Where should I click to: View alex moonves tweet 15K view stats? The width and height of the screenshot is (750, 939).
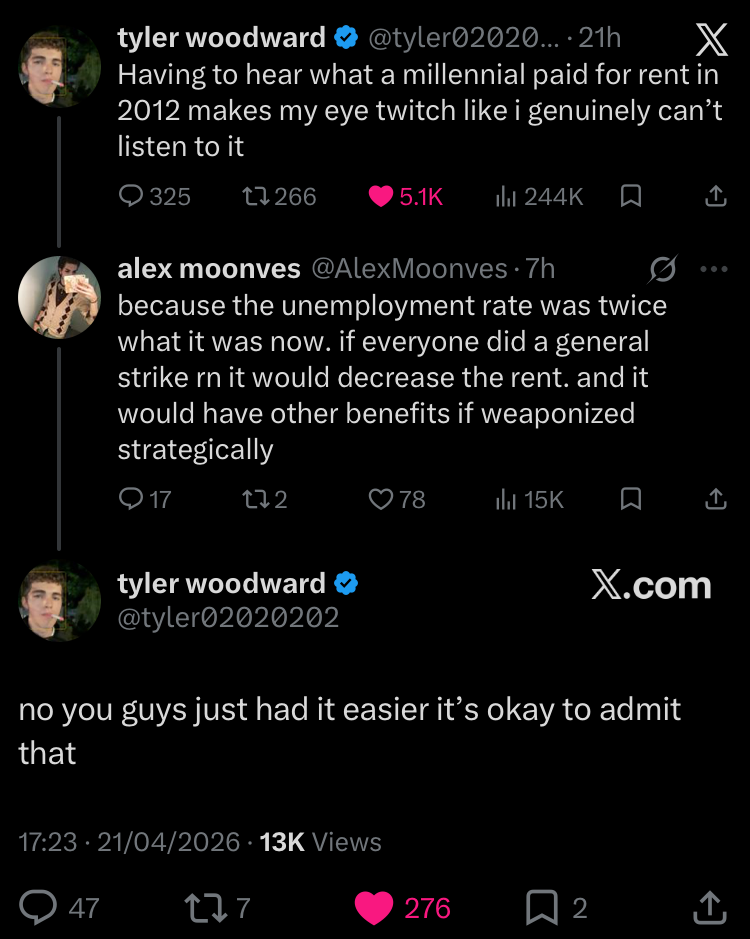(x=506, y=498)
